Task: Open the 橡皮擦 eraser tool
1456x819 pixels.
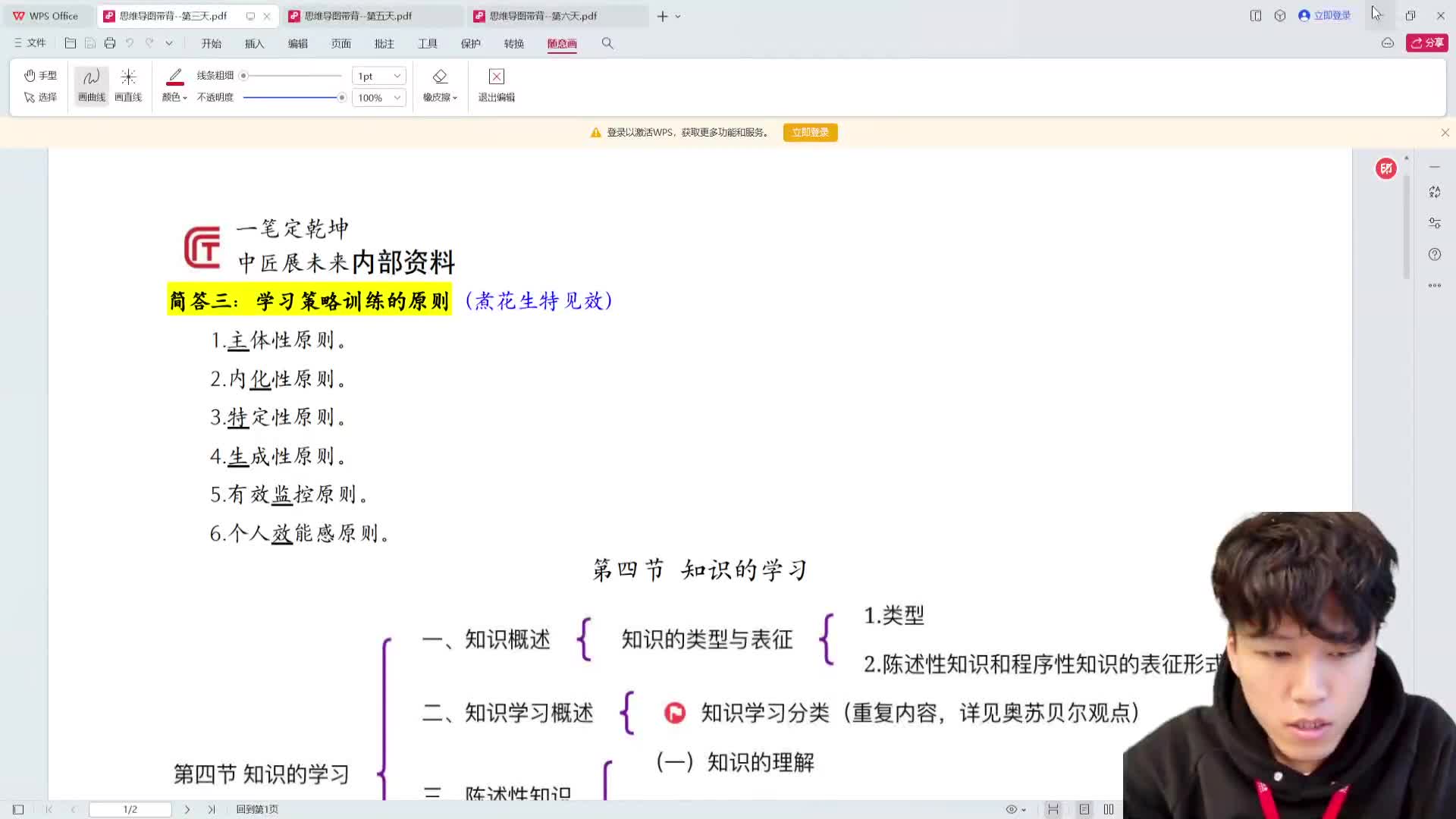Action: point(440,83)
